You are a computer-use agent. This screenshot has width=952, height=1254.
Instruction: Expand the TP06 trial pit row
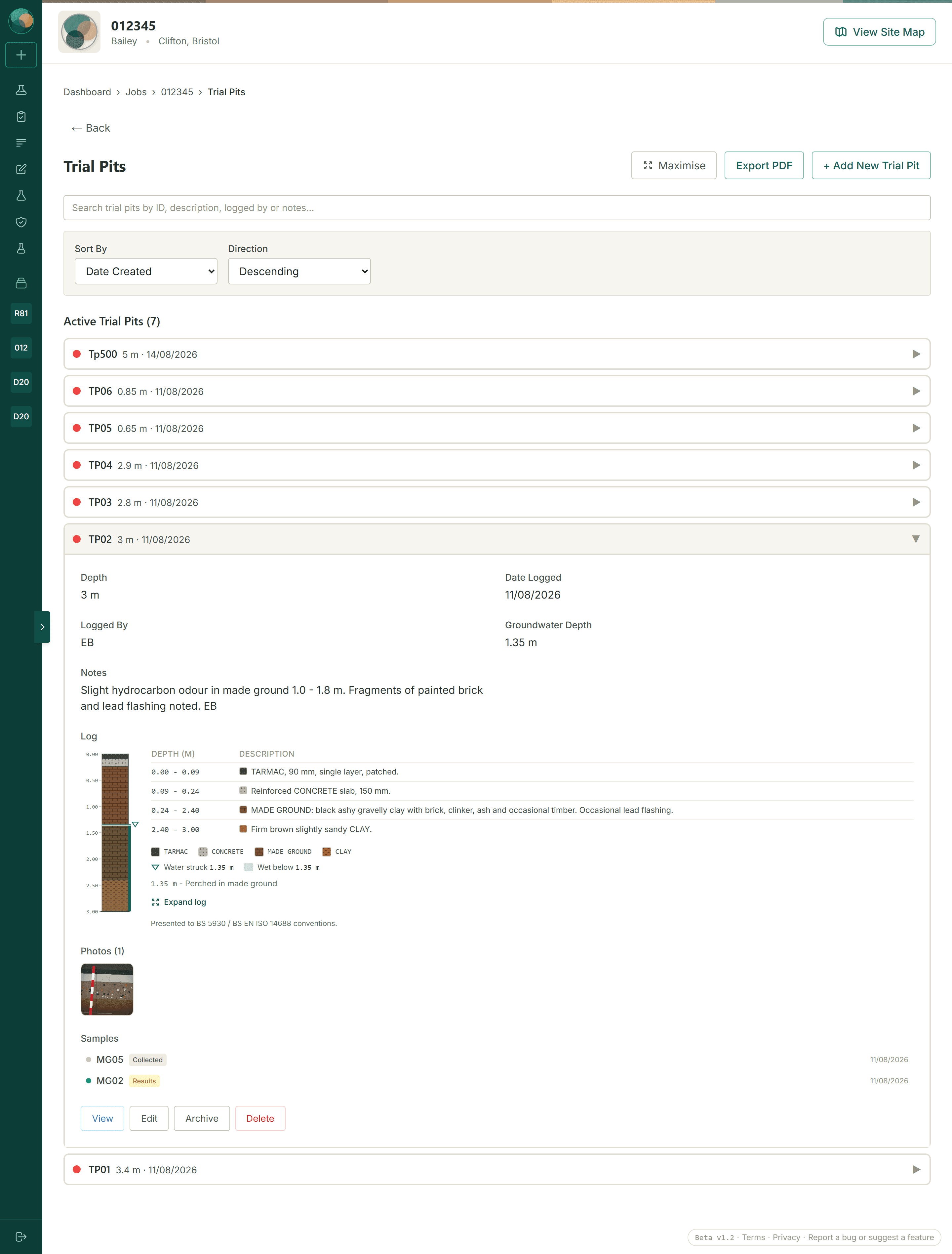click(x=497, y=391)
